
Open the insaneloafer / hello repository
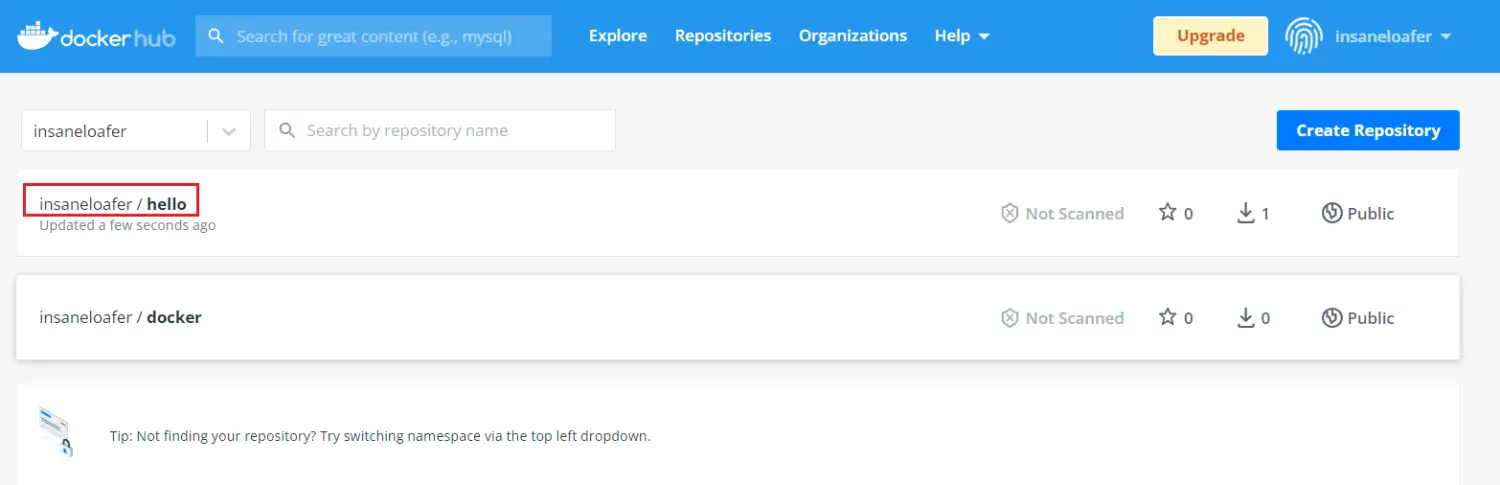113,204
